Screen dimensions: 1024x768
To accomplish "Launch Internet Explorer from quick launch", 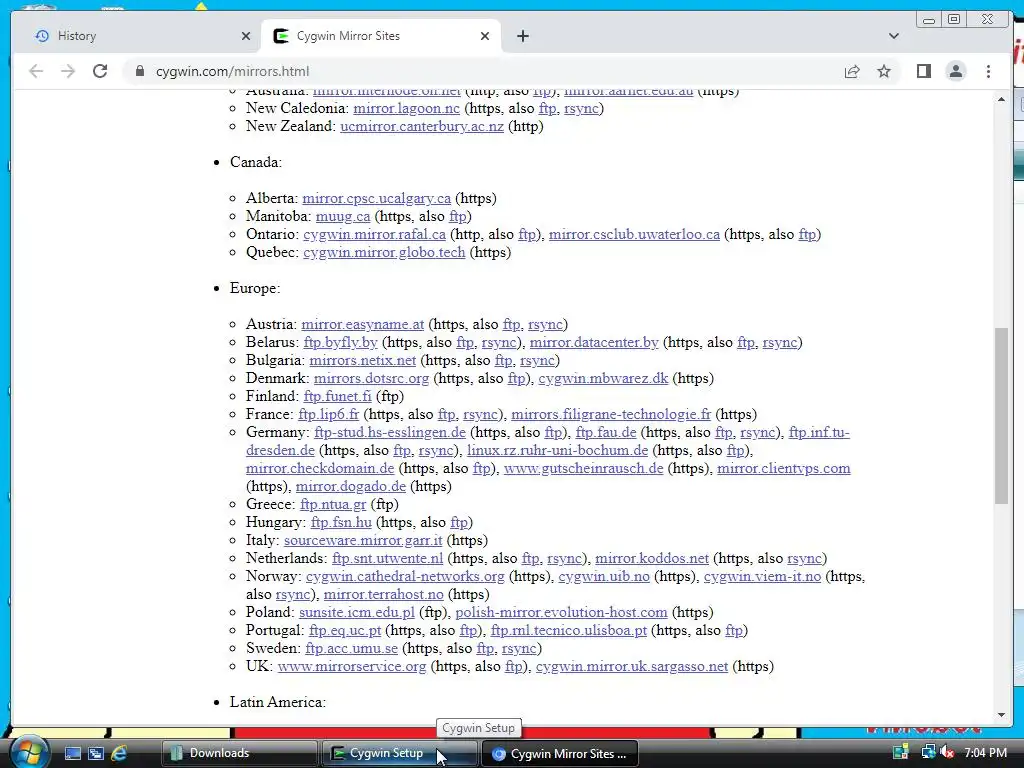I will tap(119, 753).
